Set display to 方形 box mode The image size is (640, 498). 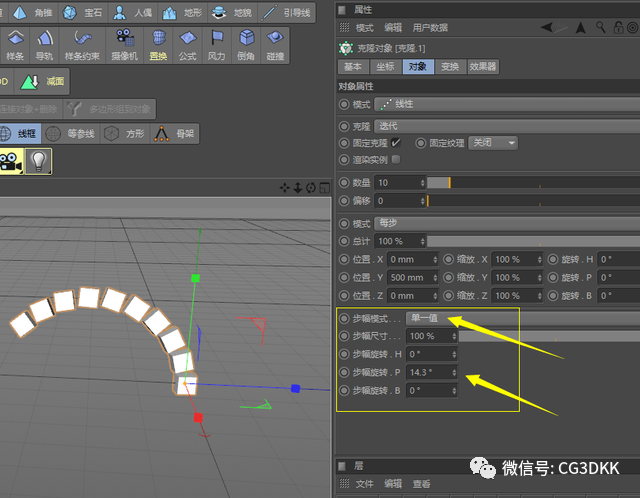pos(125,133)
